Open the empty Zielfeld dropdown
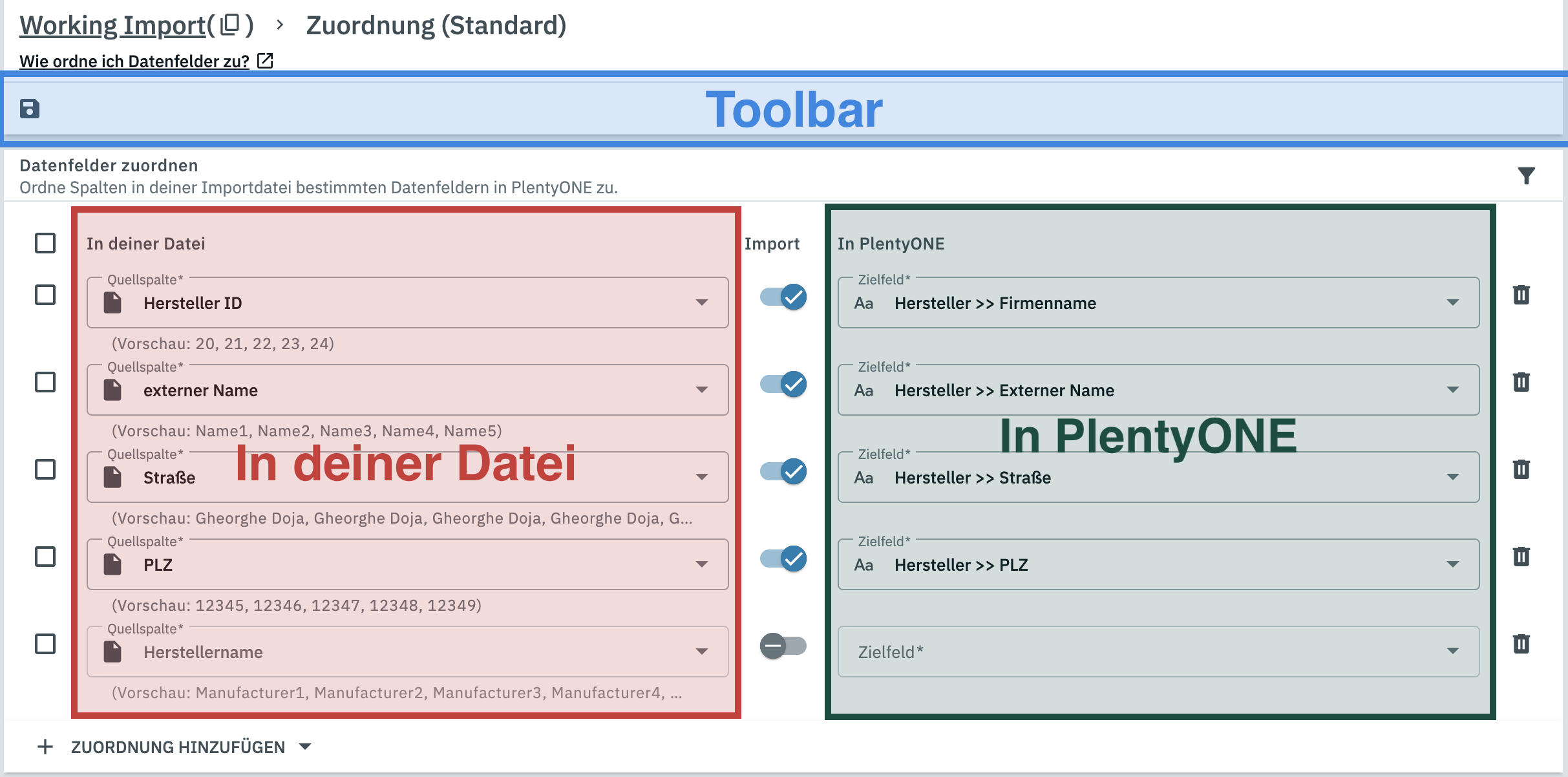This screenshot has height=777, width=1568. tap(1158, 652)
